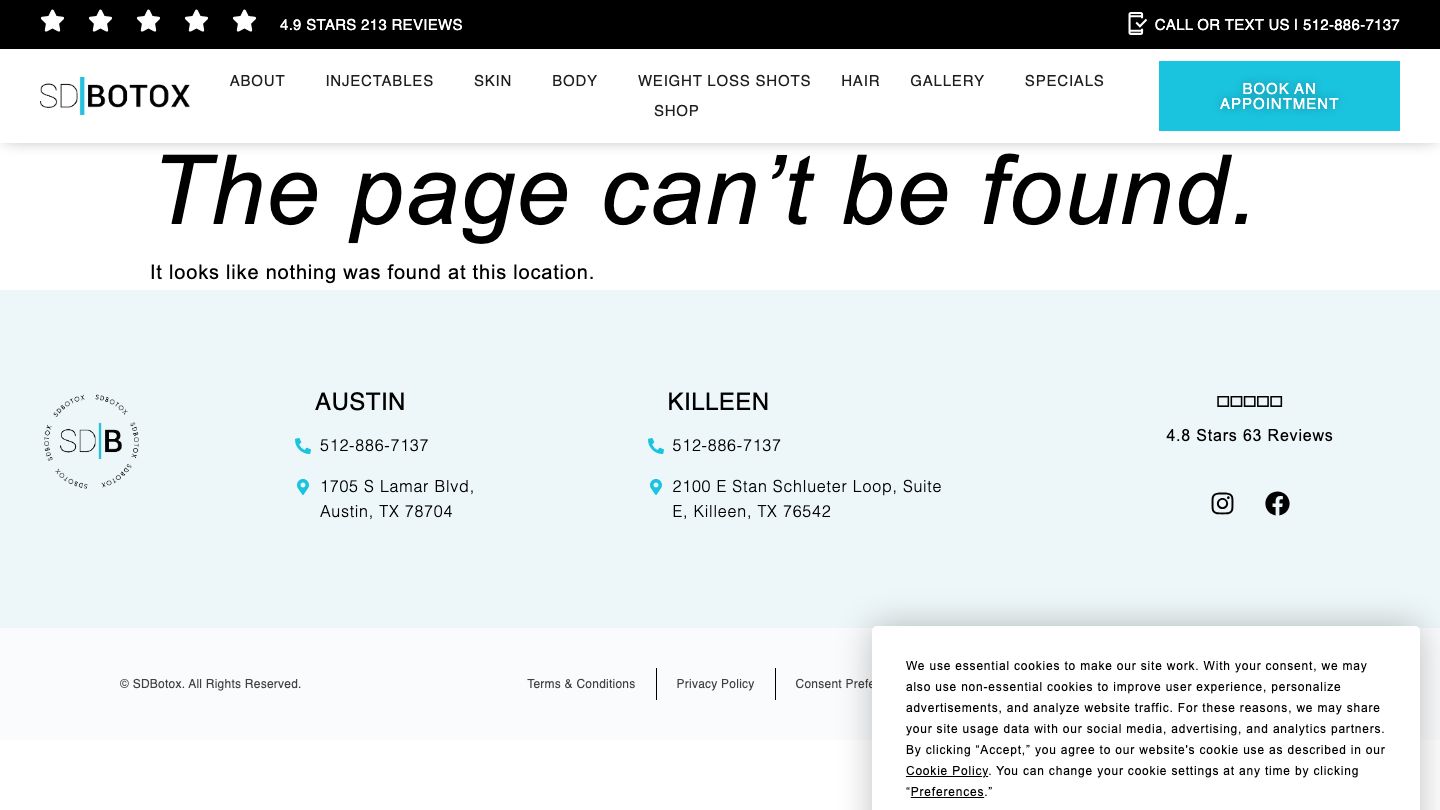Click the SD Botox header logo

(x=115, y=96)
